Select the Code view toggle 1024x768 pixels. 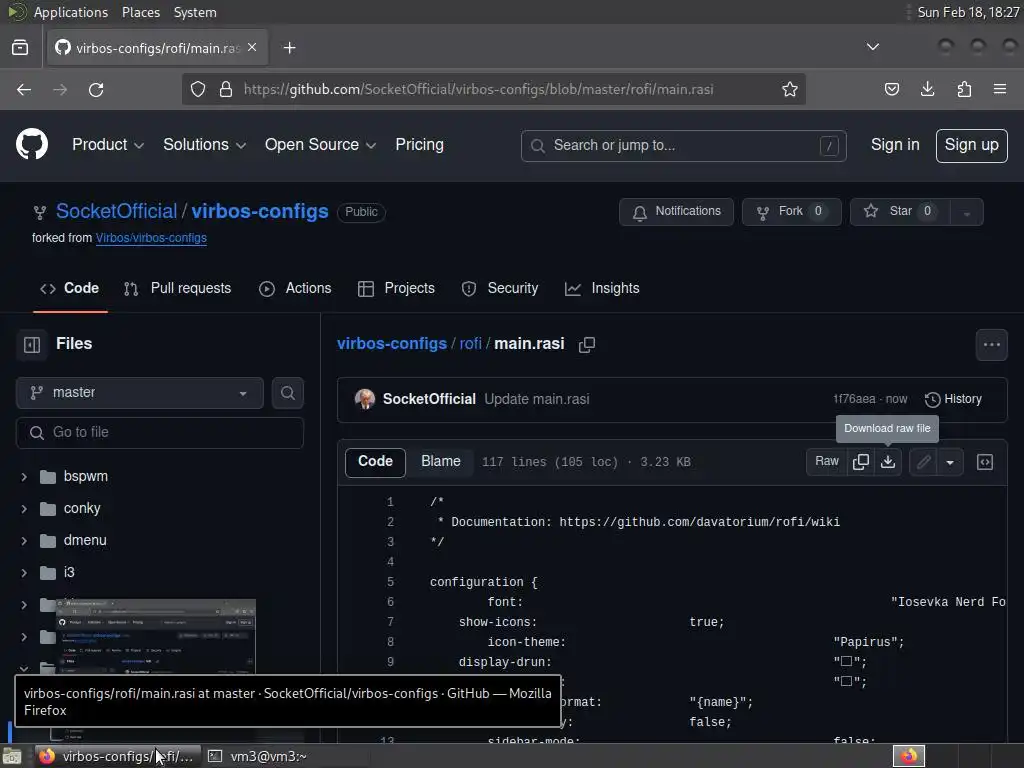(x=376, y=461)
